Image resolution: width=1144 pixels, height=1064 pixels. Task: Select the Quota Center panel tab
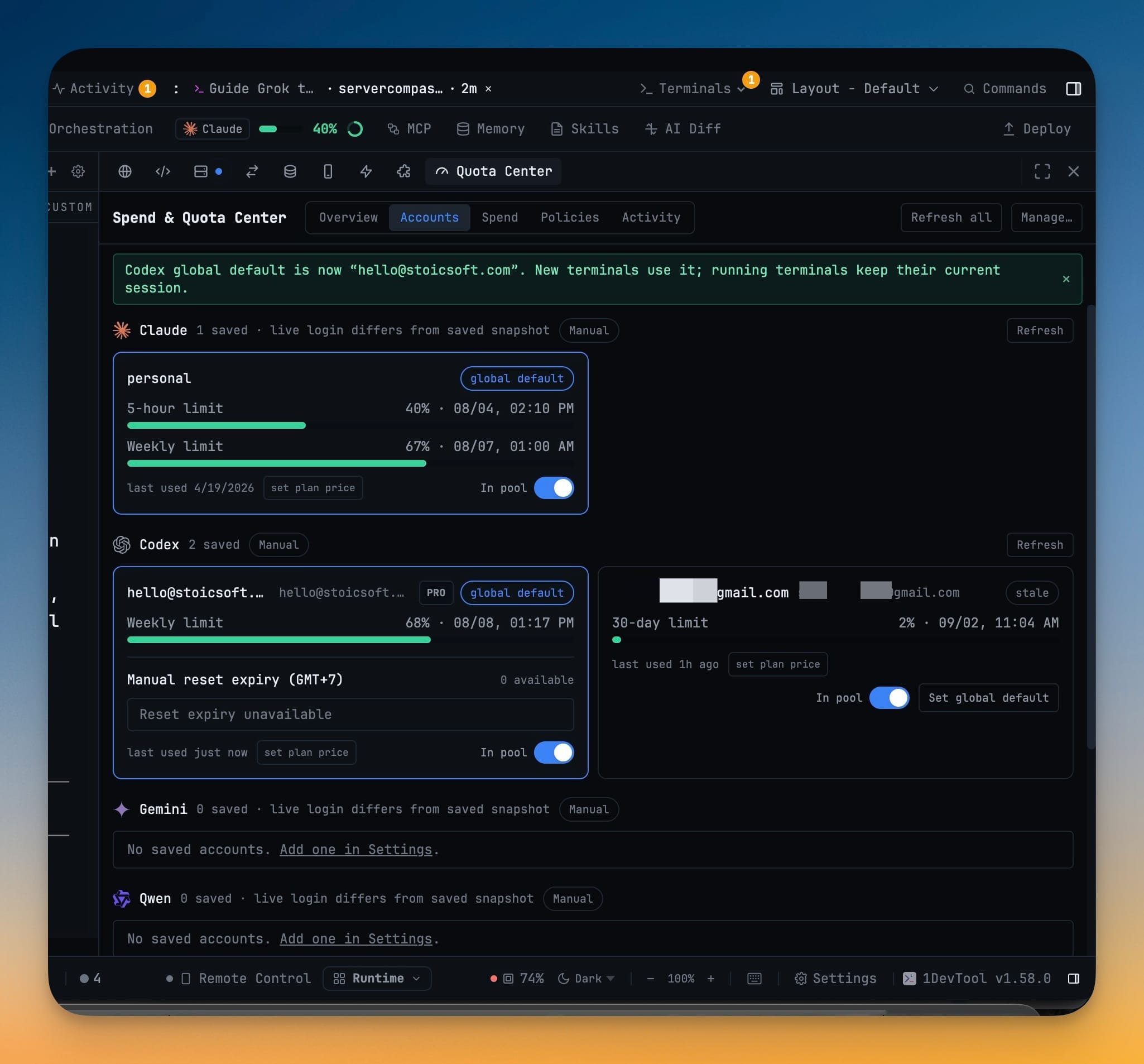493,171
